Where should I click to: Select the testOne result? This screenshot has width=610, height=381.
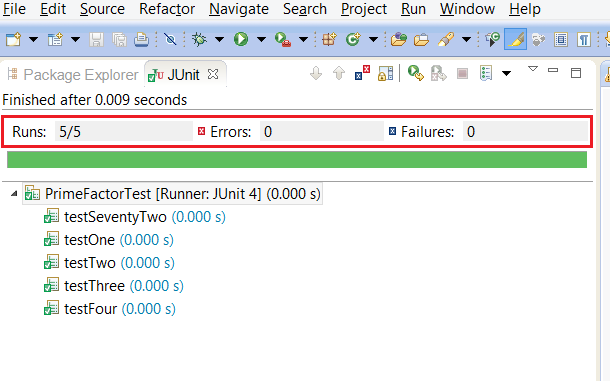[109, 240]
